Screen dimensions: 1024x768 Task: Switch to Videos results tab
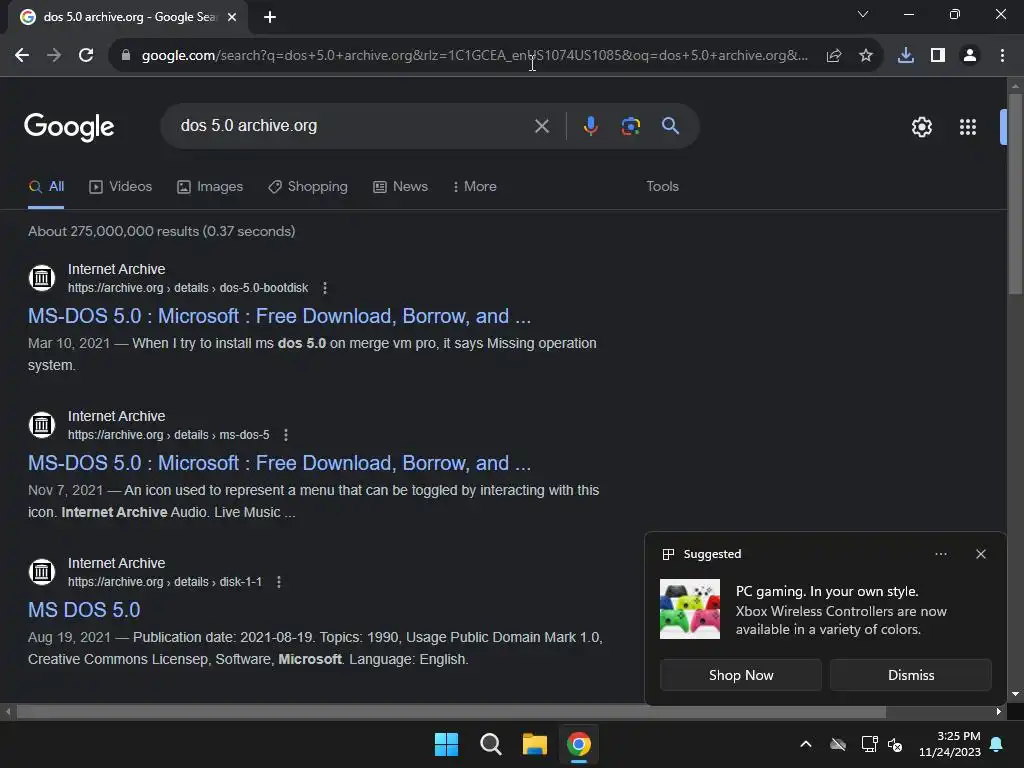pyautogui.click(x=120, y=187)
